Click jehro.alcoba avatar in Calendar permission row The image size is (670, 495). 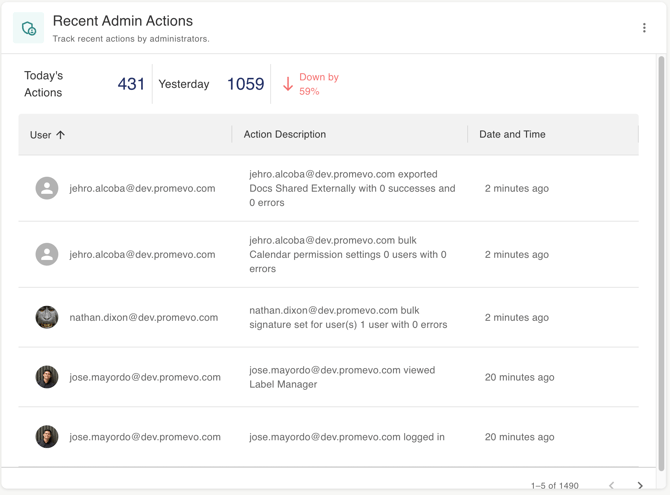pyautogui.click(x=47, y=254)
